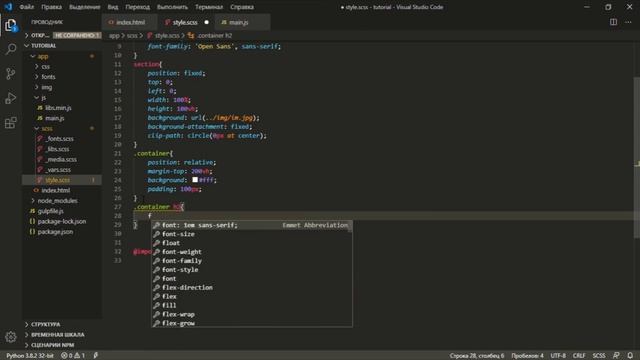Expand the fonts folder
The width and height of the screenshot is (640, 360).
62,77
